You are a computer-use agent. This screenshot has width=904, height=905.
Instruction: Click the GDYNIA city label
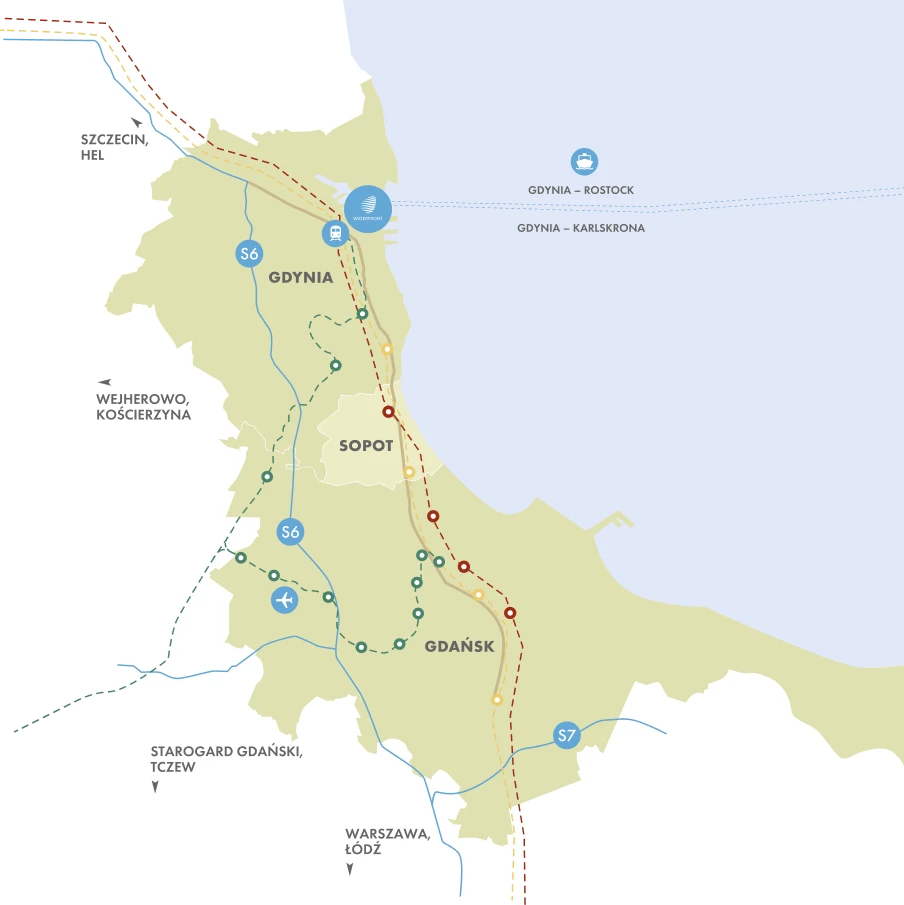pyautogui.click(x=300, y=277)
